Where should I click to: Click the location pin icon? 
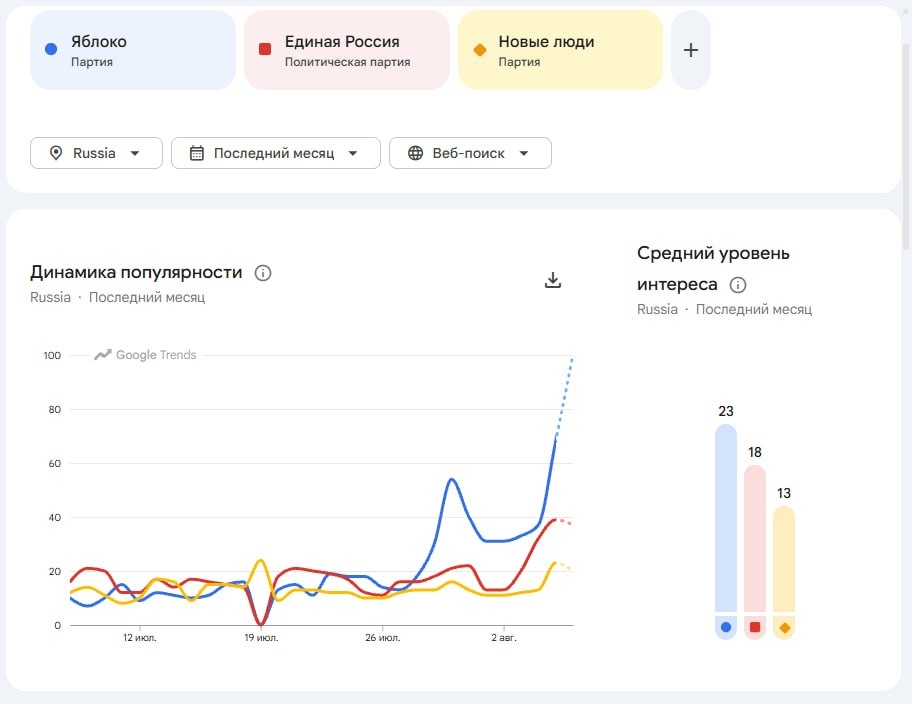coord(56,153)
